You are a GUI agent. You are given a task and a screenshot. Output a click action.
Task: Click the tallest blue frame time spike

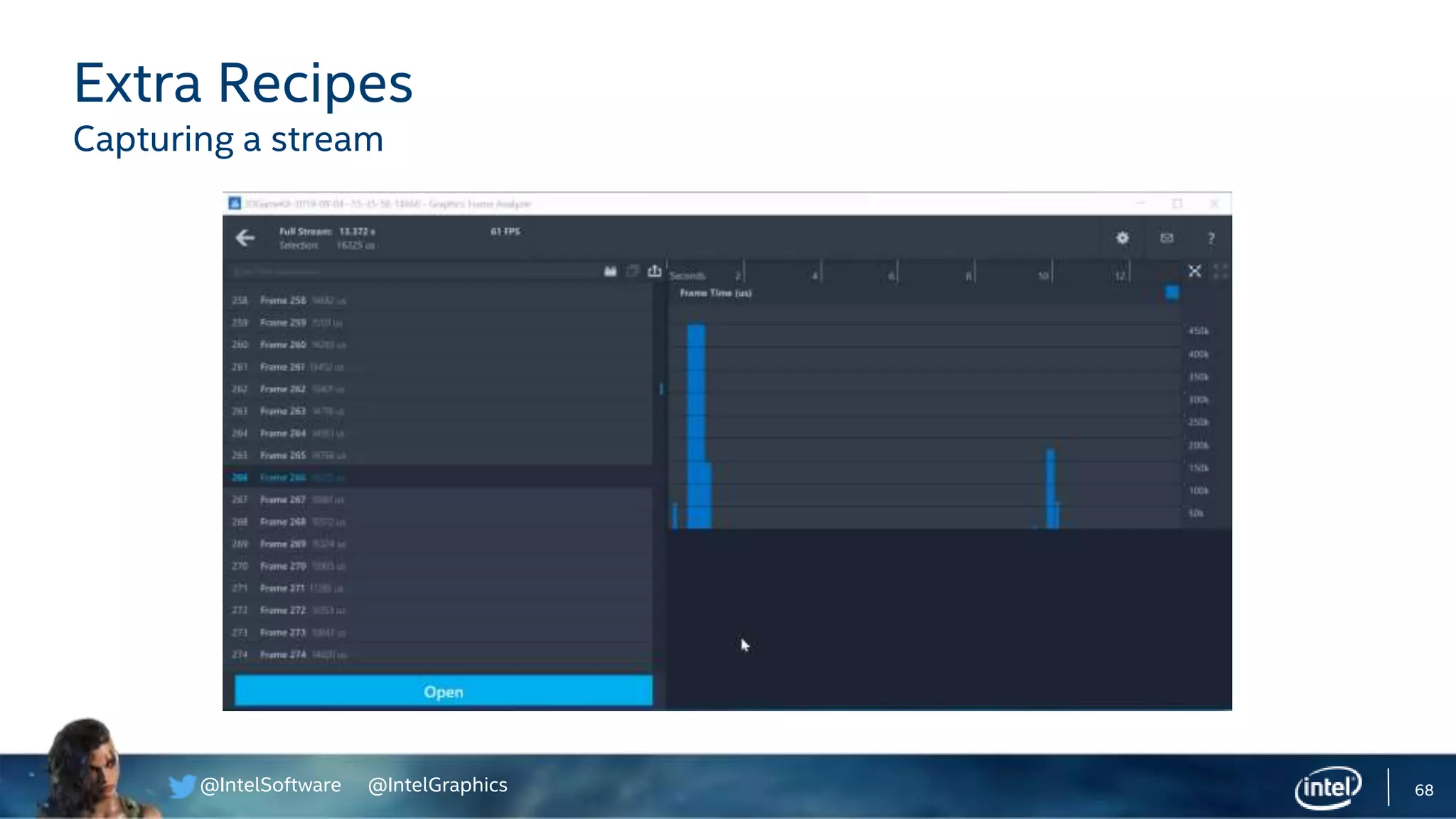point(696,426)
